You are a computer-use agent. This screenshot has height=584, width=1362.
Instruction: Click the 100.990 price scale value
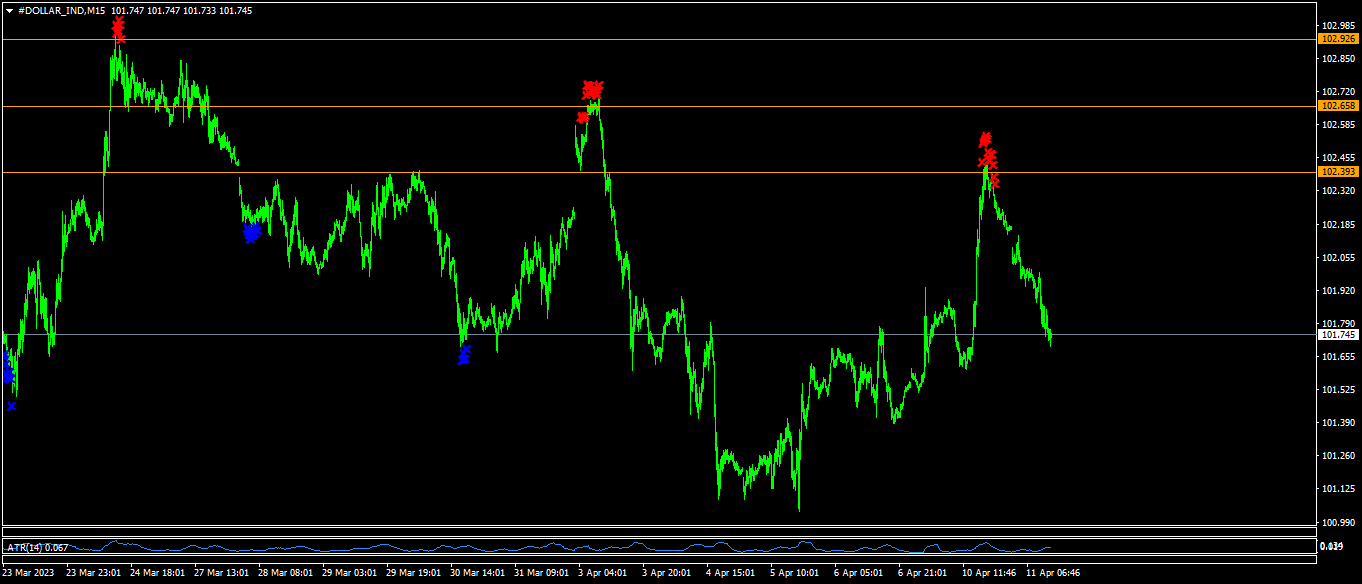click(x=1339, y=522)
